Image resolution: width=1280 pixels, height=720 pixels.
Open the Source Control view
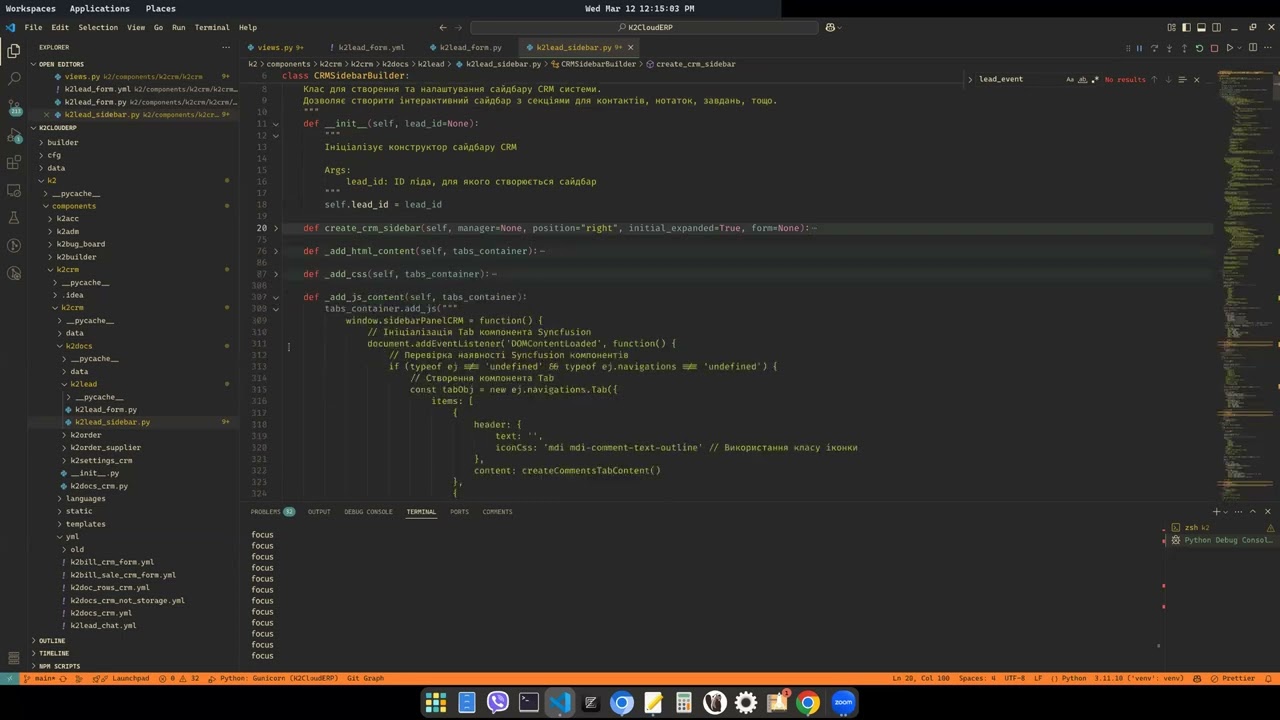coord(14,106)
